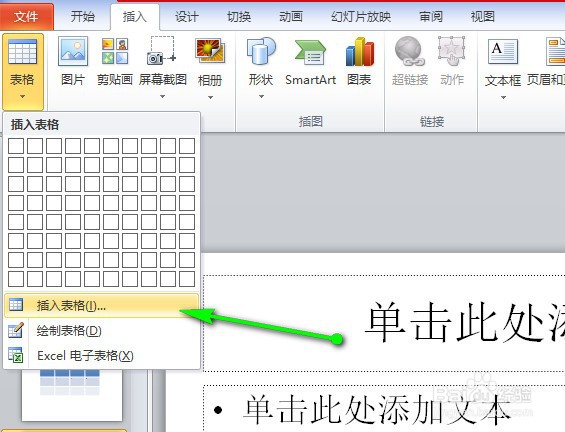Click the Photo Album (相册) icon

click(210, 51)
